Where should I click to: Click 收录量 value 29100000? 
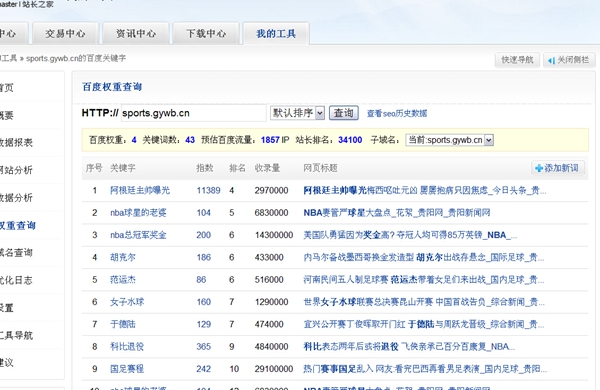(x=274, y=369)
